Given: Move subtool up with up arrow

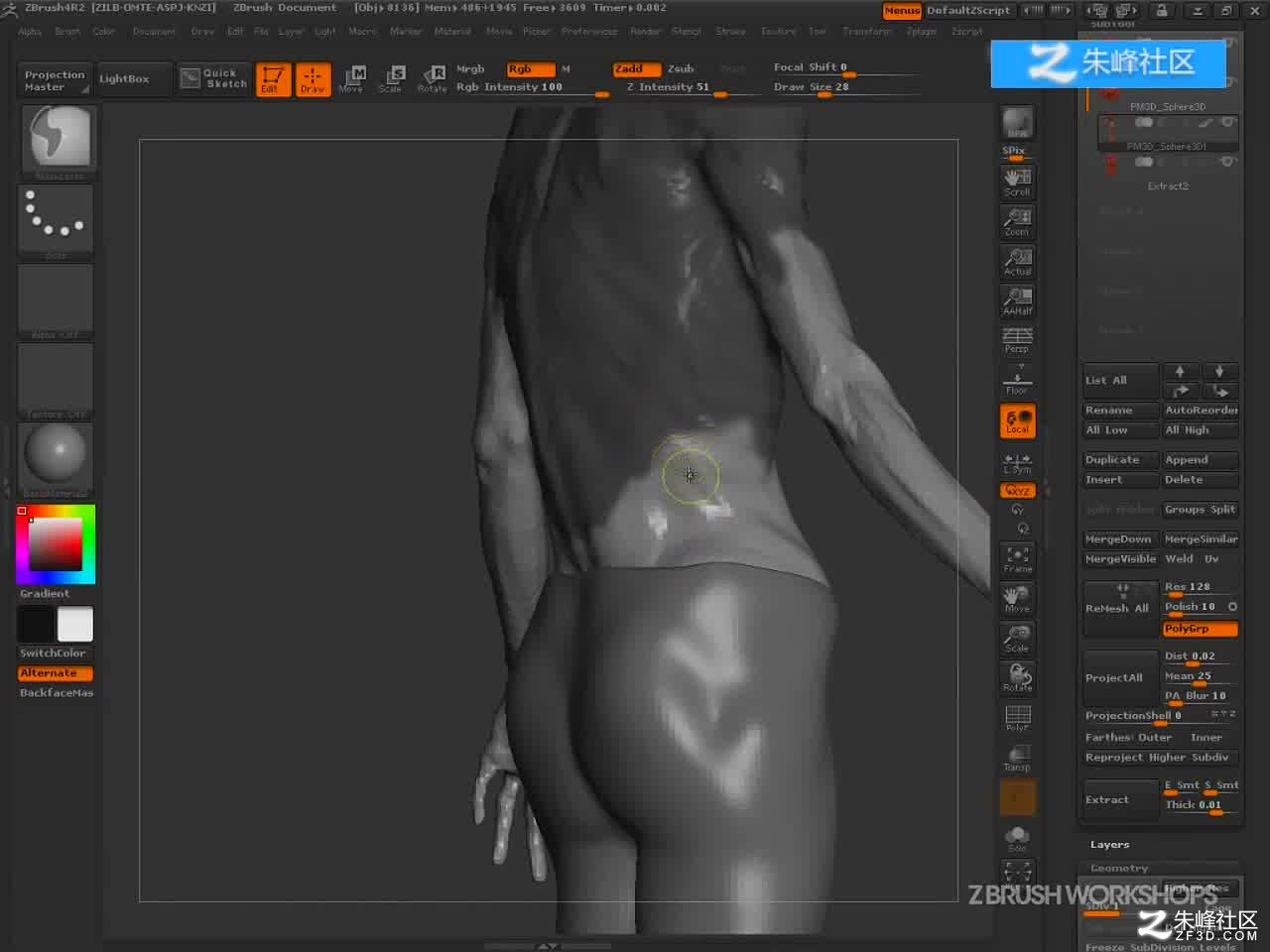Looking at the screenshot, I should pos(1180,371).
